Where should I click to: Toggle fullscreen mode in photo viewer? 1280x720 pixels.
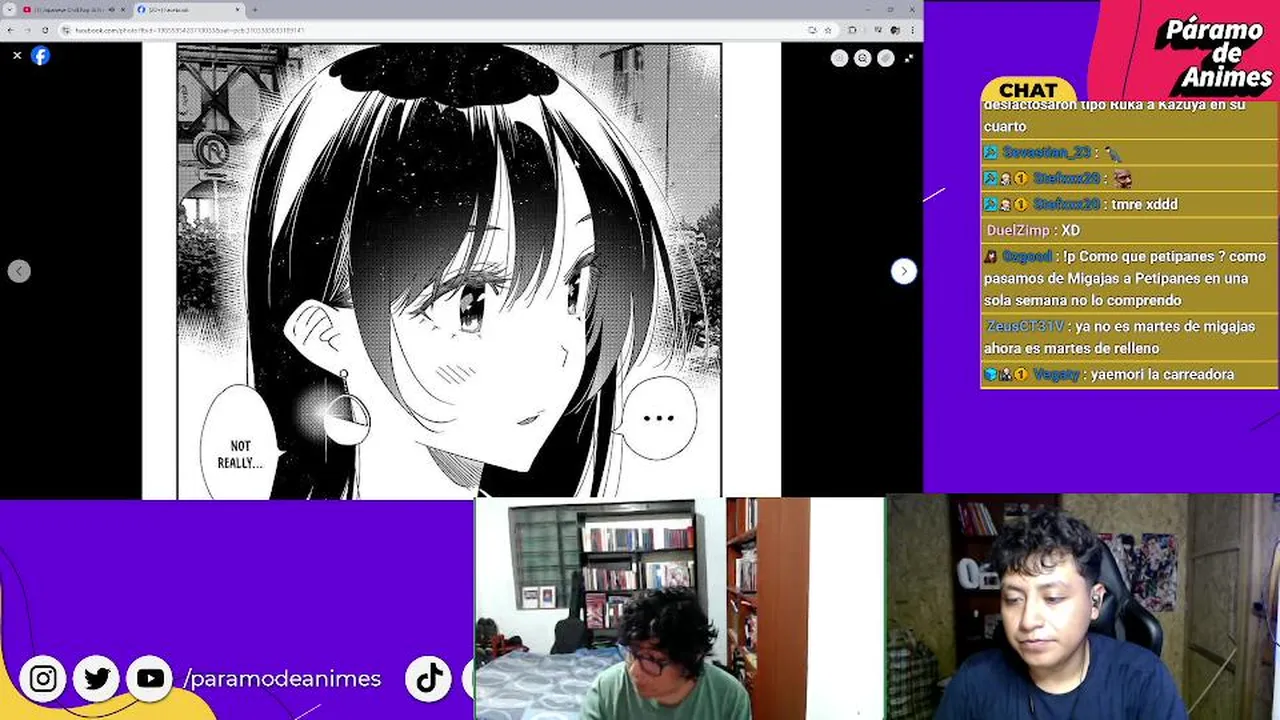tap(908, 58)
